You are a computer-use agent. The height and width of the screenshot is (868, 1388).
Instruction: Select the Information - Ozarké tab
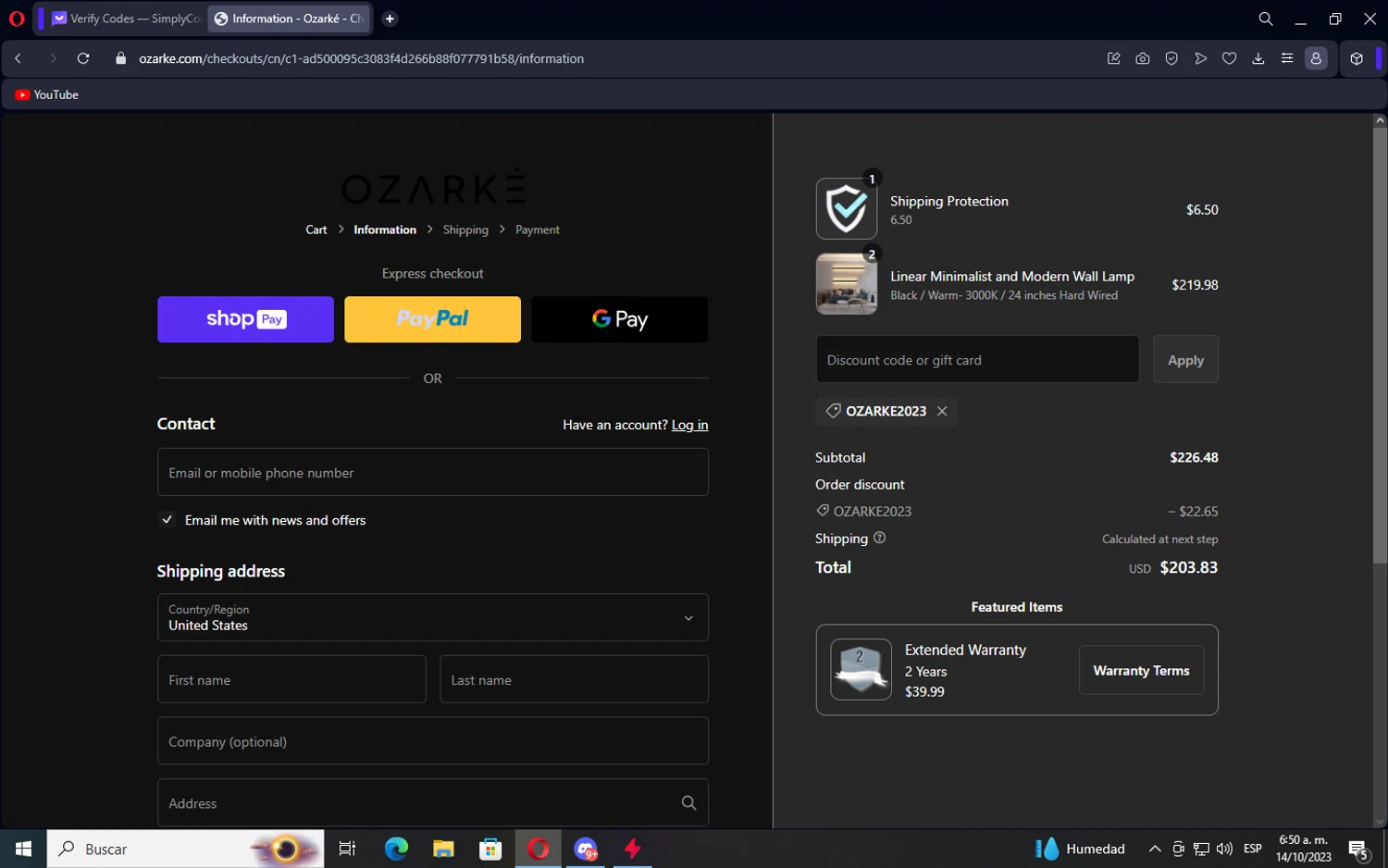(x=289, y=19)
